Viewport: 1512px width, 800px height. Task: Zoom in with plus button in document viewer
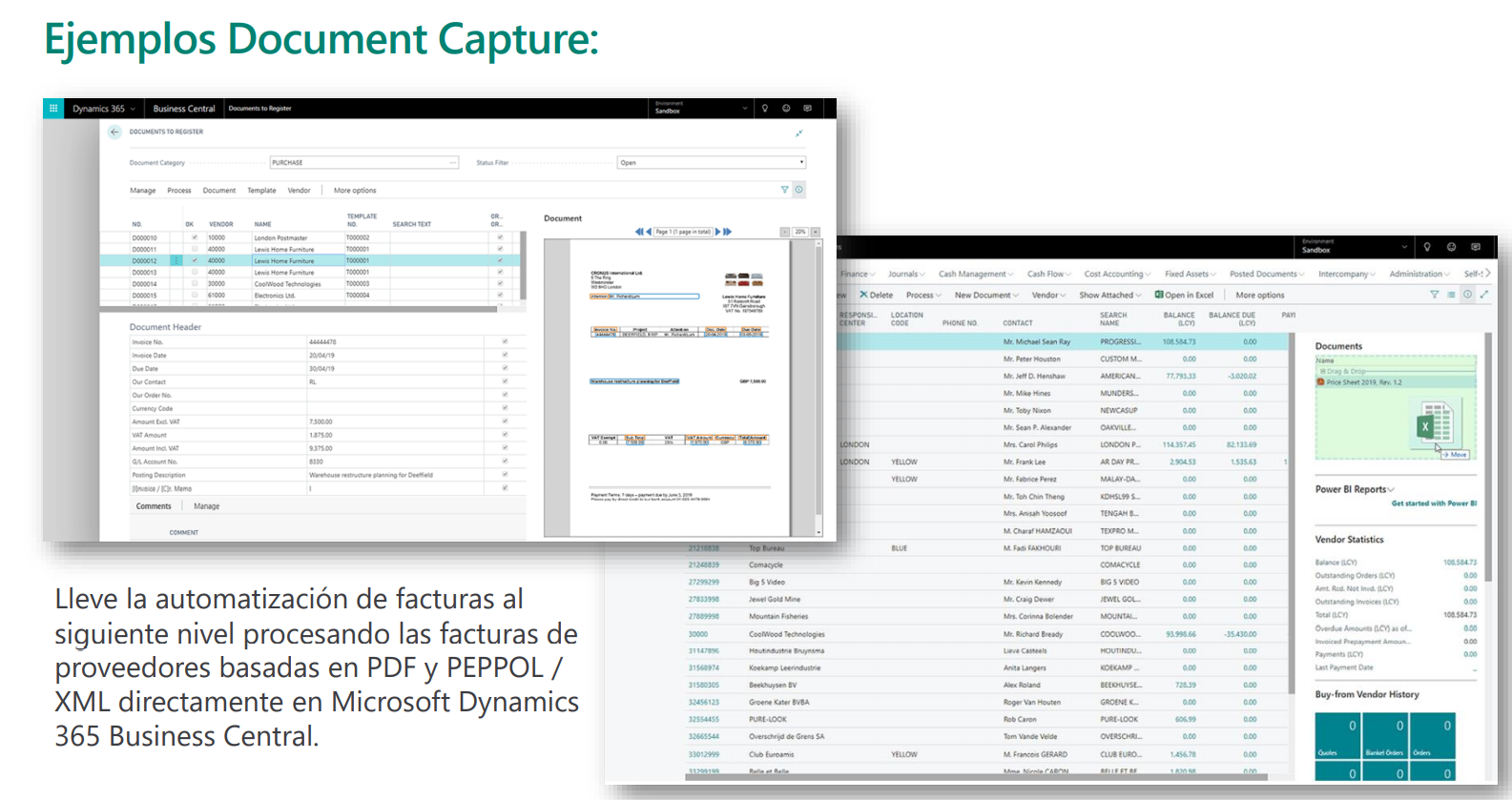[x=816, y=232]
